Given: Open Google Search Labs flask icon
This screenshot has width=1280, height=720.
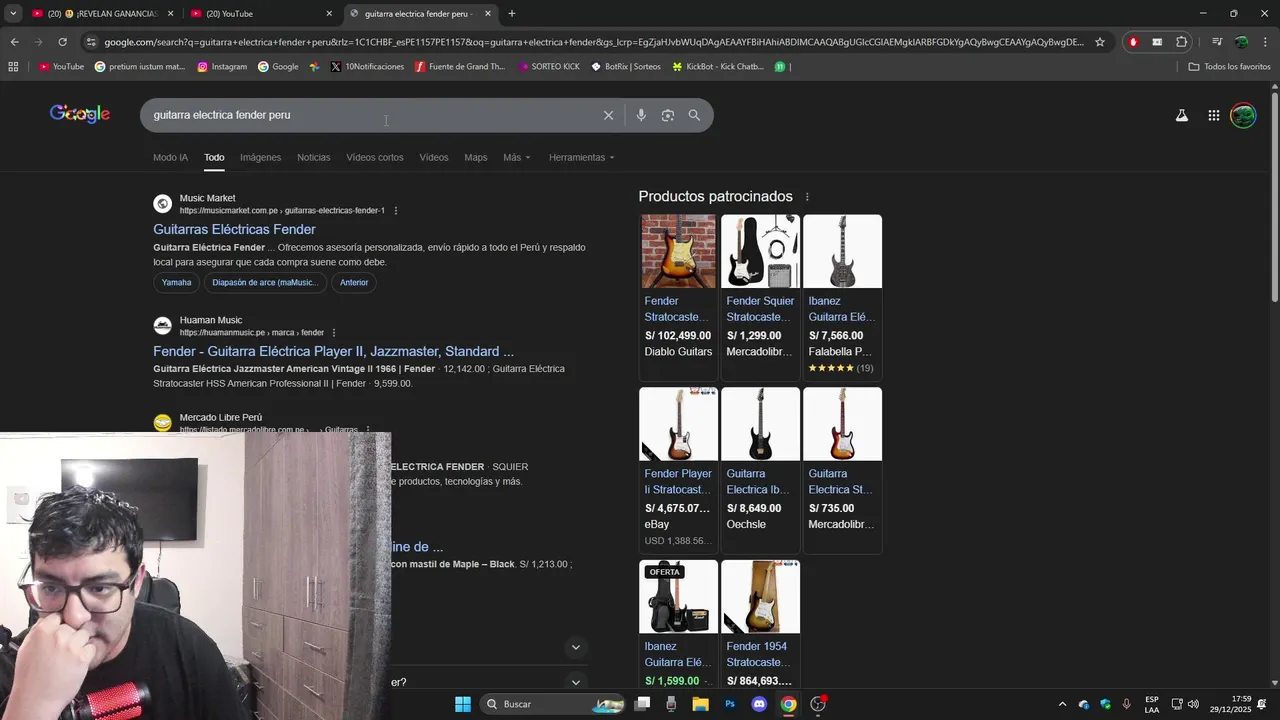Looking at the screenshot, I should 1182,115.
